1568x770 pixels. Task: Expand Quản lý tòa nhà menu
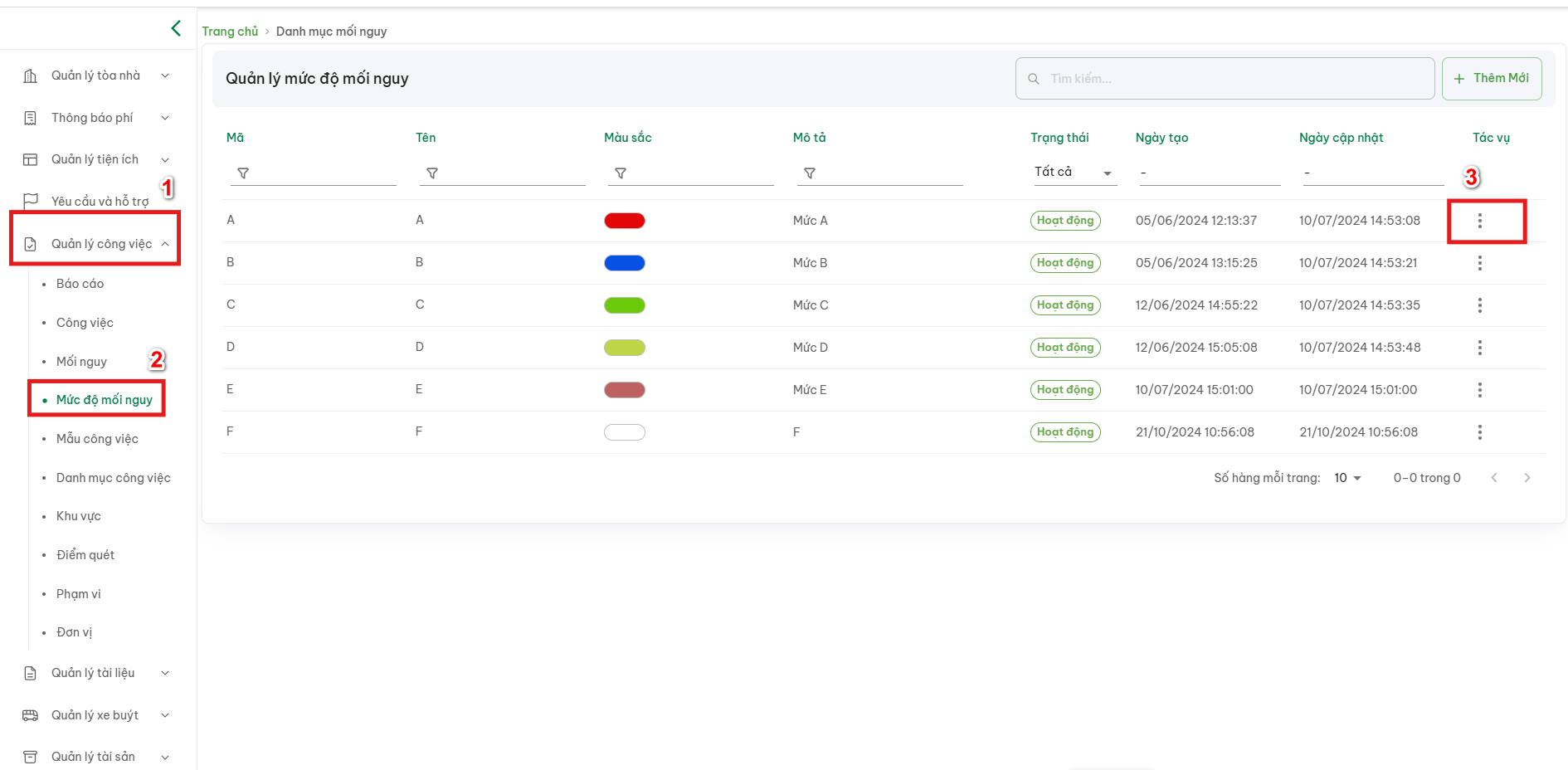point(165,76)
